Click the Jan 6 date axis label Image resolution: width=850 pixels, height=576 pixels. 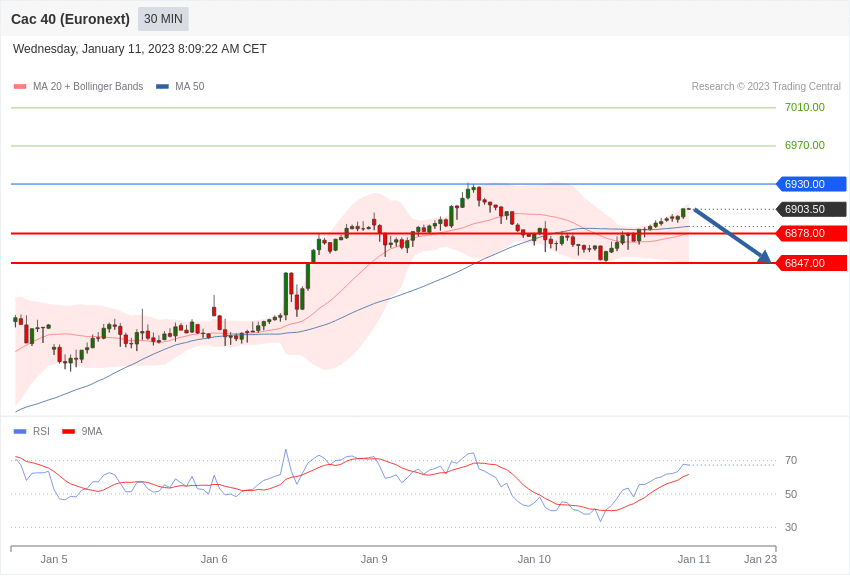click(214, 559)
